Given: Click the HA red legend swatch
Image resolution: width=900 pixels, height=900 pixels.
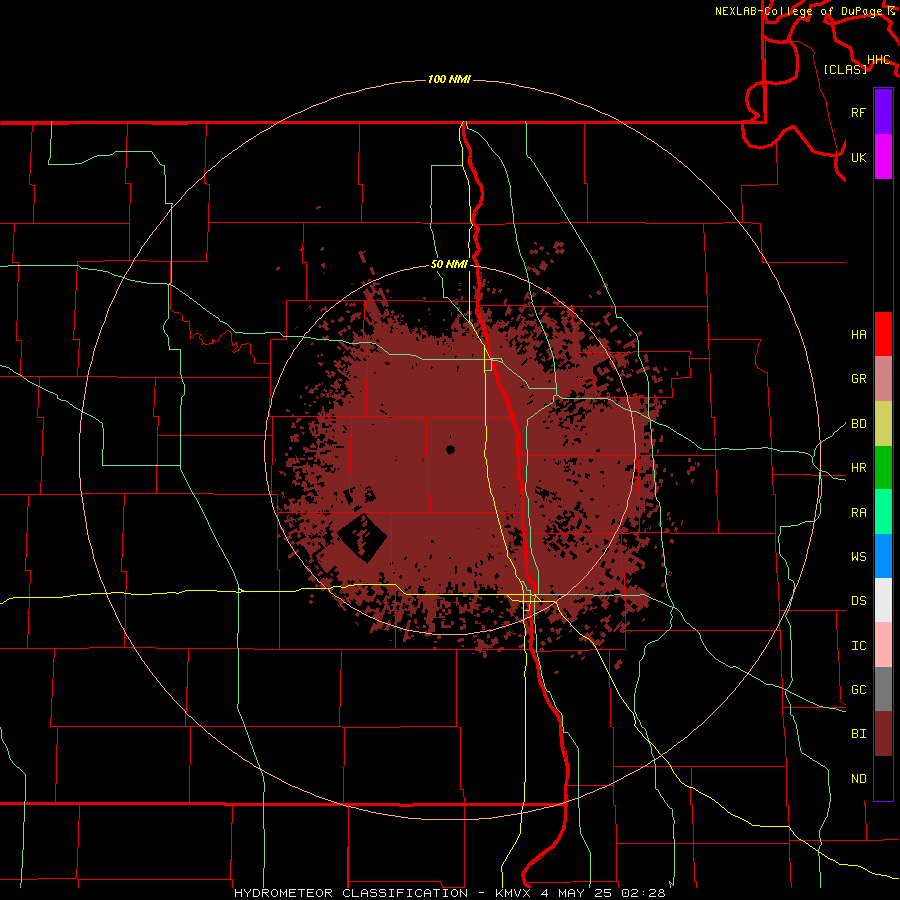Looking at the screenshot, I should pyautogui.click(x=883, y=334).
